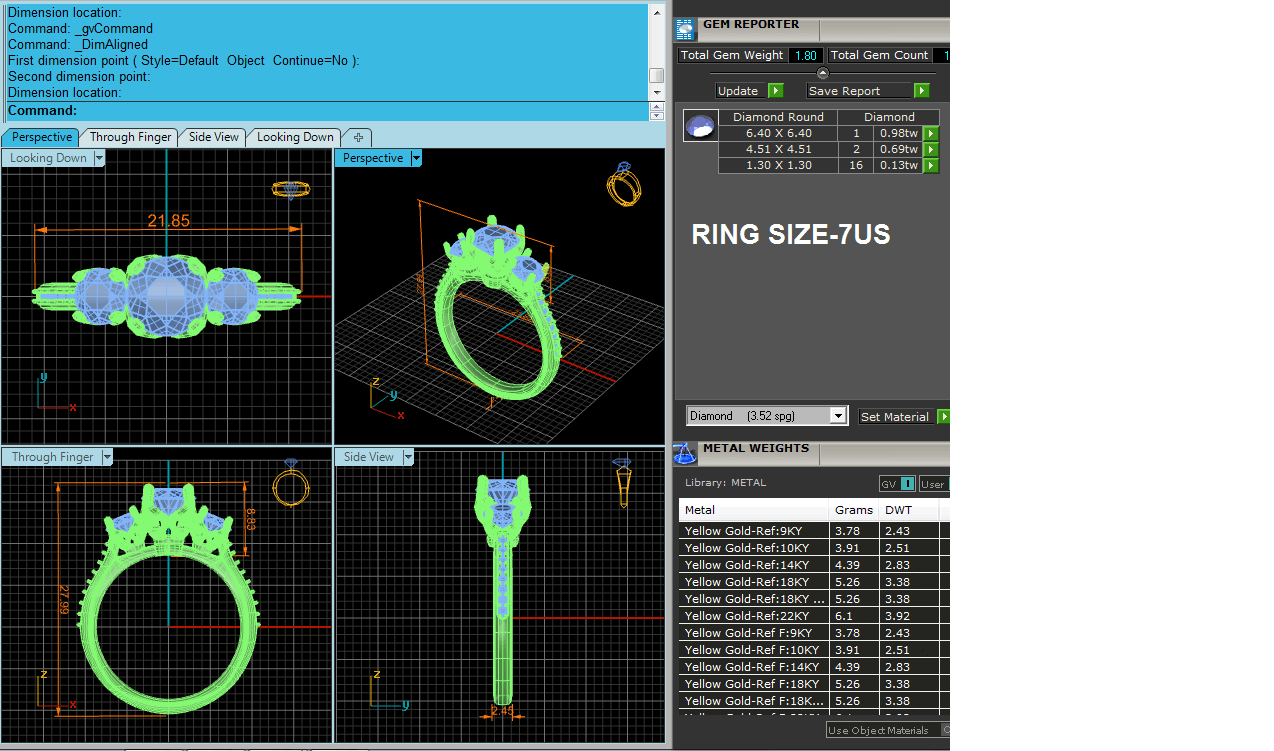Click the Set Material button
Image resolution: width=1274 pixels, height=751 pixels.
[895, 417]
